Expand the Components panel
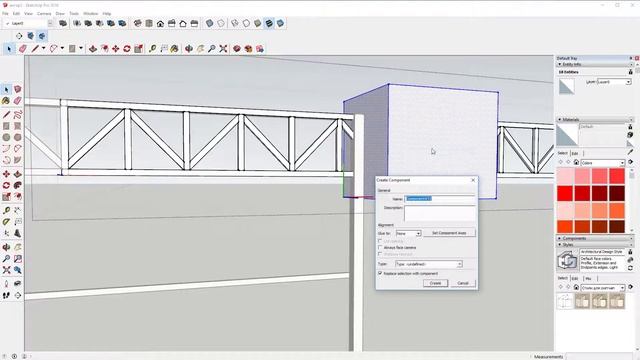Viewport: 640px width, 360px height. coord(560,238)
